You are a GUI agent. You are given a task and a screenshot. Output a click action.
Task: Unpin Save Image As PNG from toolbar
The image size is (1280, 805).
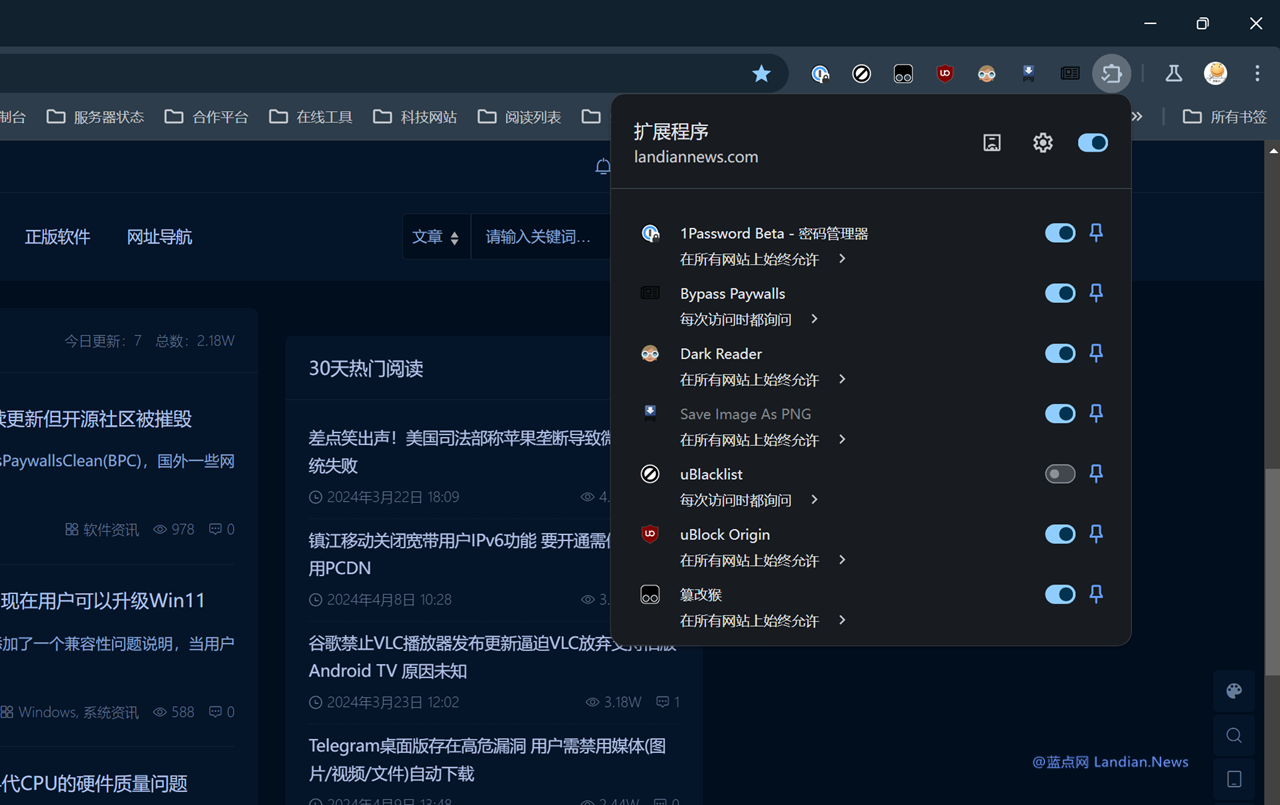1096,413
